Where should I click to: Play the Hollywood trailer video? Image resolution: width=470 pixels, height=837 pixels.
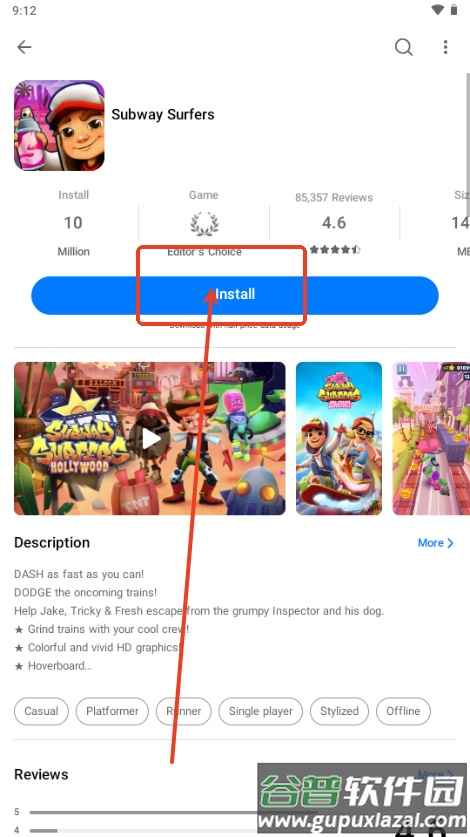[150, 439]
